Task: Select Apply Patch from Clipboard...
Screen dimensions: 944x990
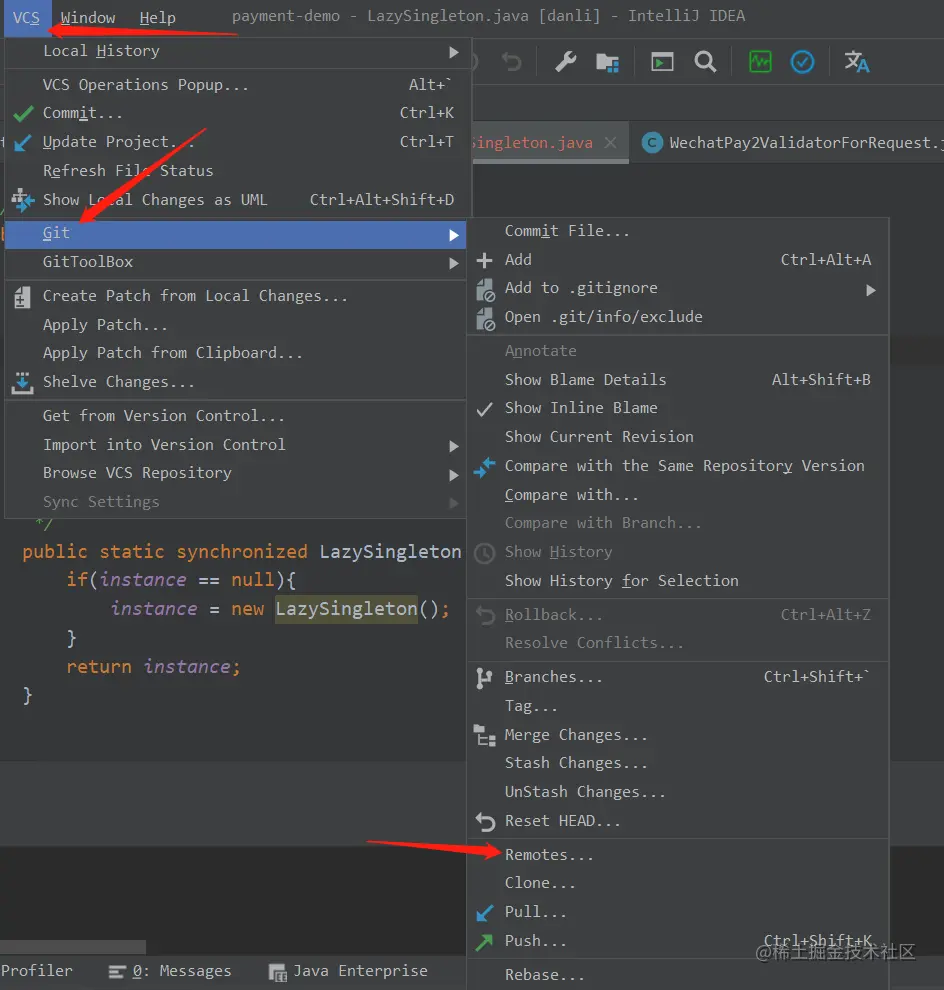Action: click(236, 353)
